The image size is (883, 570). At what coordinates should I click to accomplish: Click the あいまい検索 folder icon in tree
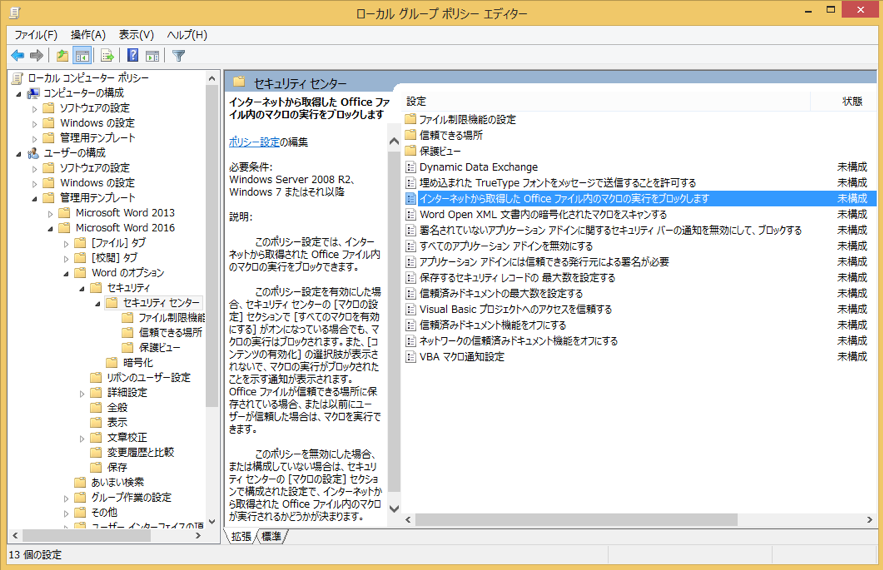tap(81, 482)
